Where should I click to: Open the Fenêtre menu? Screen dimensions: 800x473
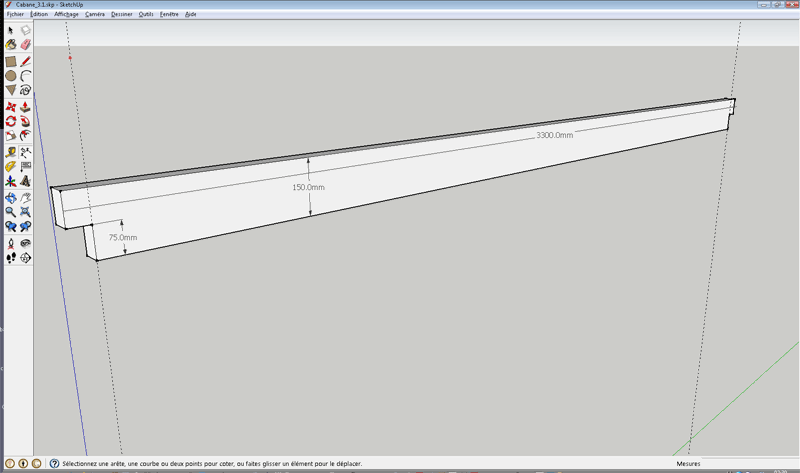pyautogui.click(x=169, y=14)
